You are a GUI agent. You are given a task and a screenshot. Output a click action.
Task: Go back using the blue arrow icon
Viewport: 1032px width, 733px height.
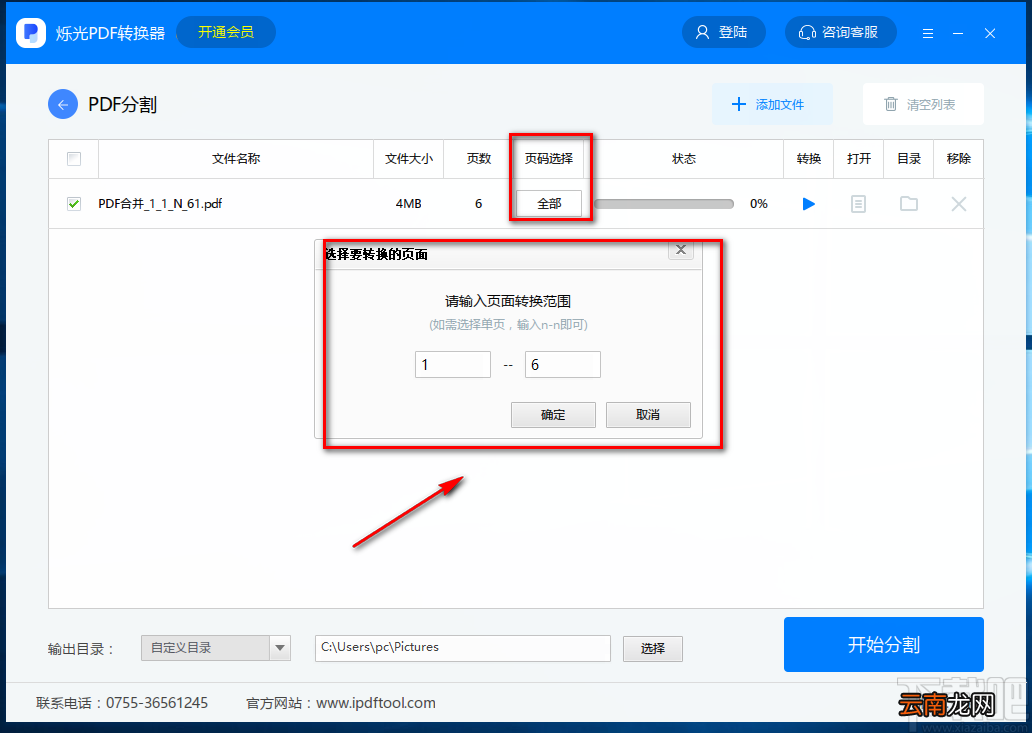[x=63, y=104]
